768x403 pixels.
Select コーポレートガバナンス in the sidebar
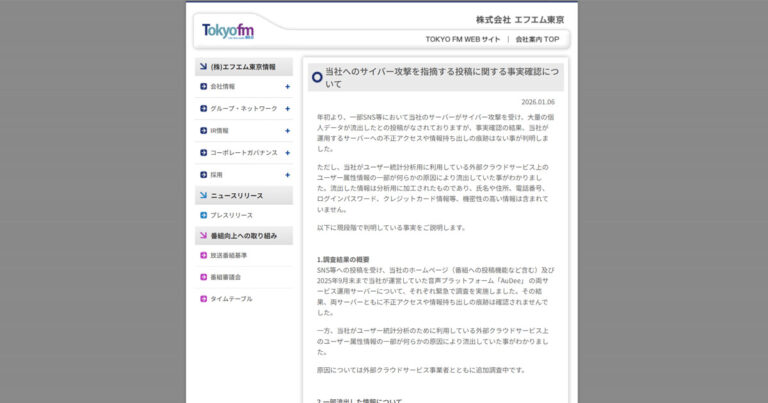[243, 153]
